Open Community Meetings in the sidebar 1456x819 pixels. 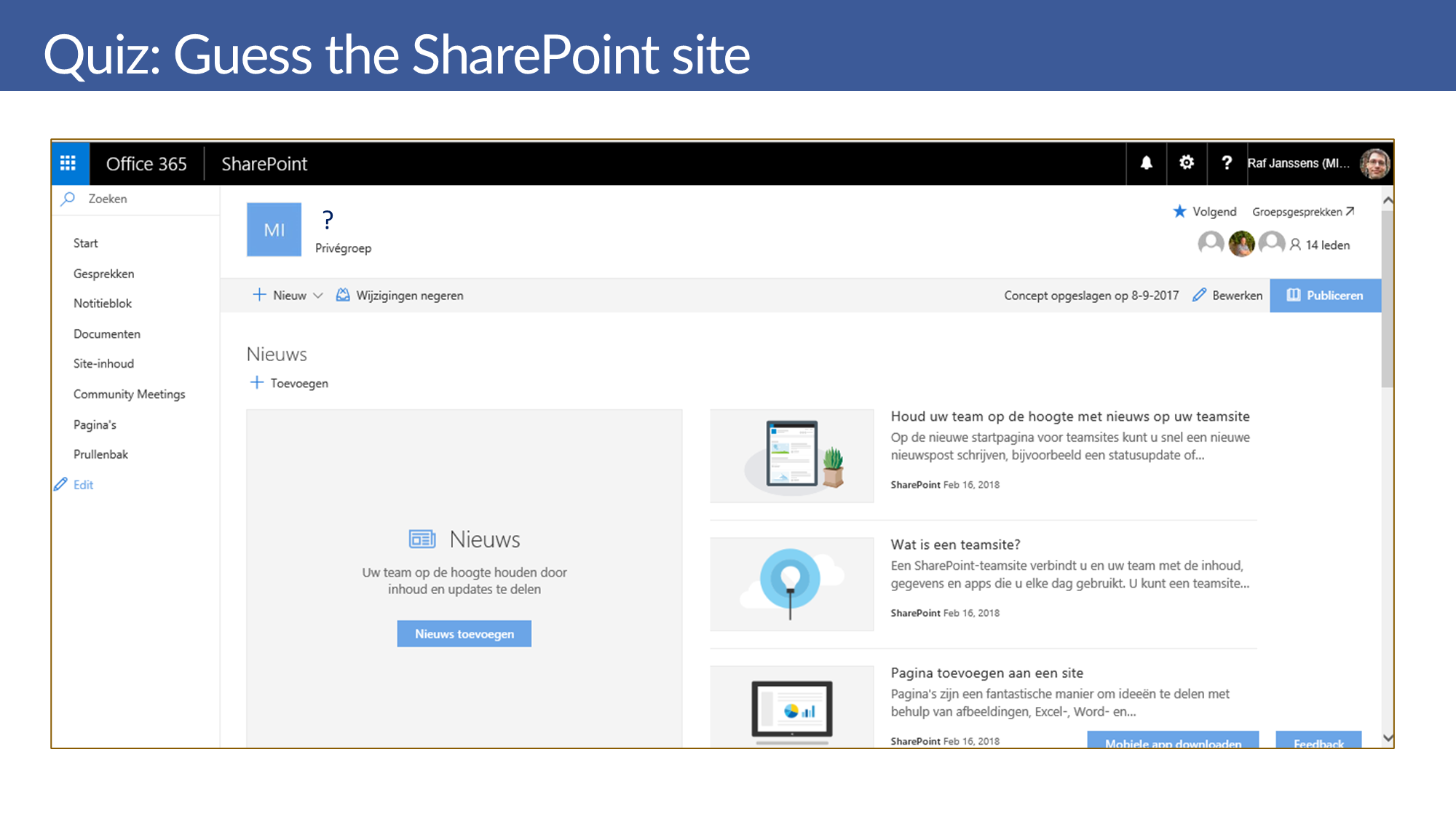tap(129, 394)
